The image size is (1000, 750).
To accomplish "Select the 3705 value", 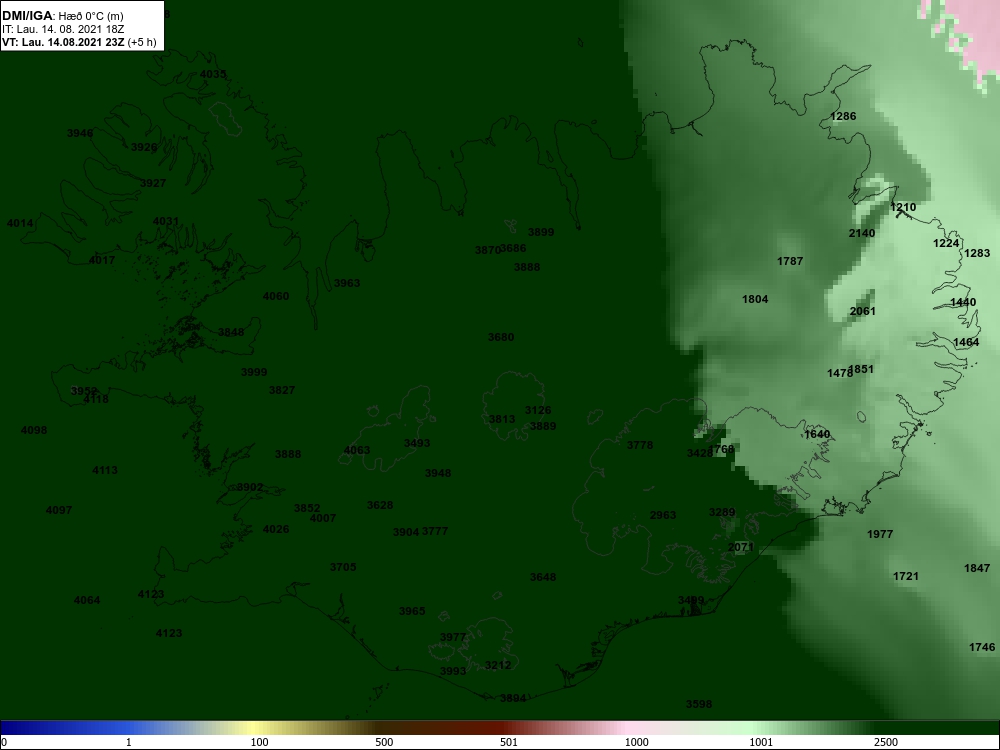I will [x=343, y=567].
